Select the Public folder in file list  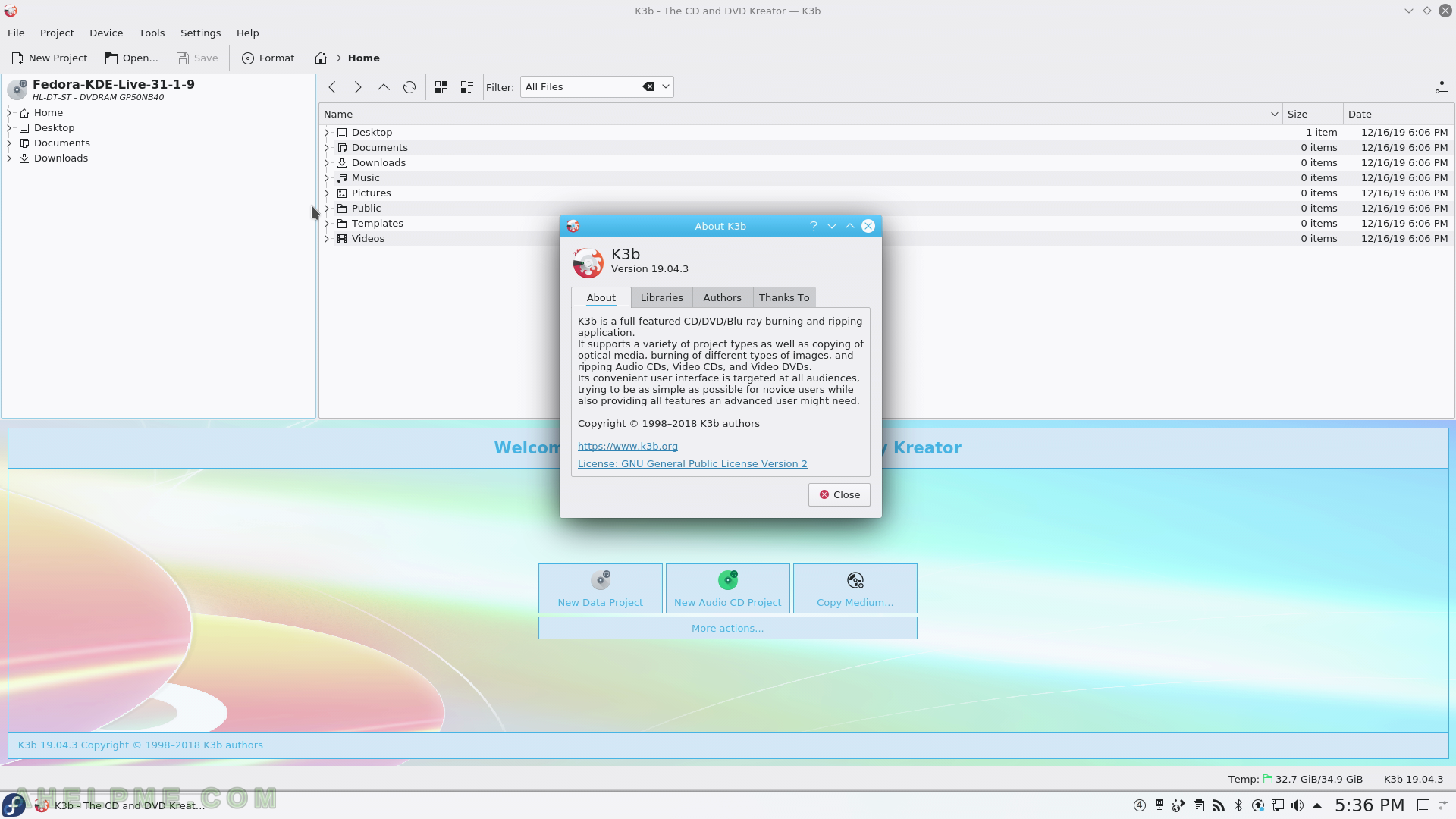tap(366, 208)
